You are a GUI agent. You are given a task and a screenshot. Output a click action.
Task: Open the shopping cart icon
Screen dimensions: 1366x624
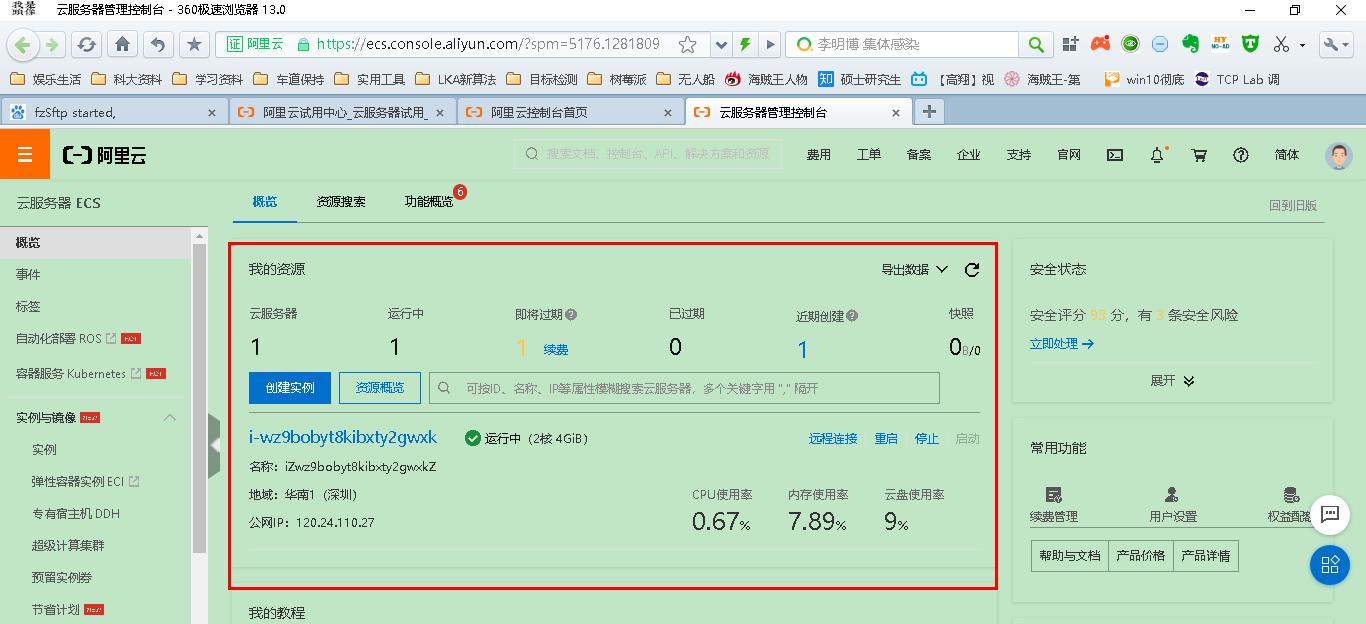[1199, 156]
